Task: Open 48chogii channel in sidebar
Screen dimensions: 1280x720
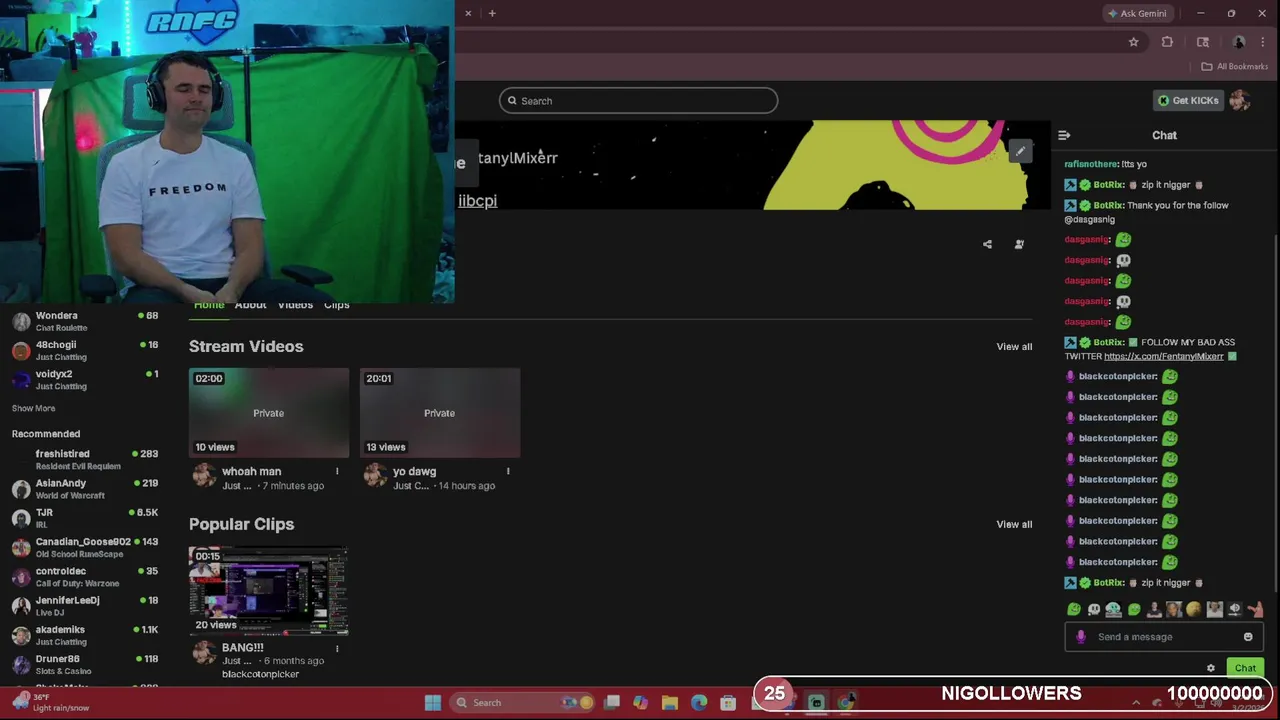Action: point(85,350)
